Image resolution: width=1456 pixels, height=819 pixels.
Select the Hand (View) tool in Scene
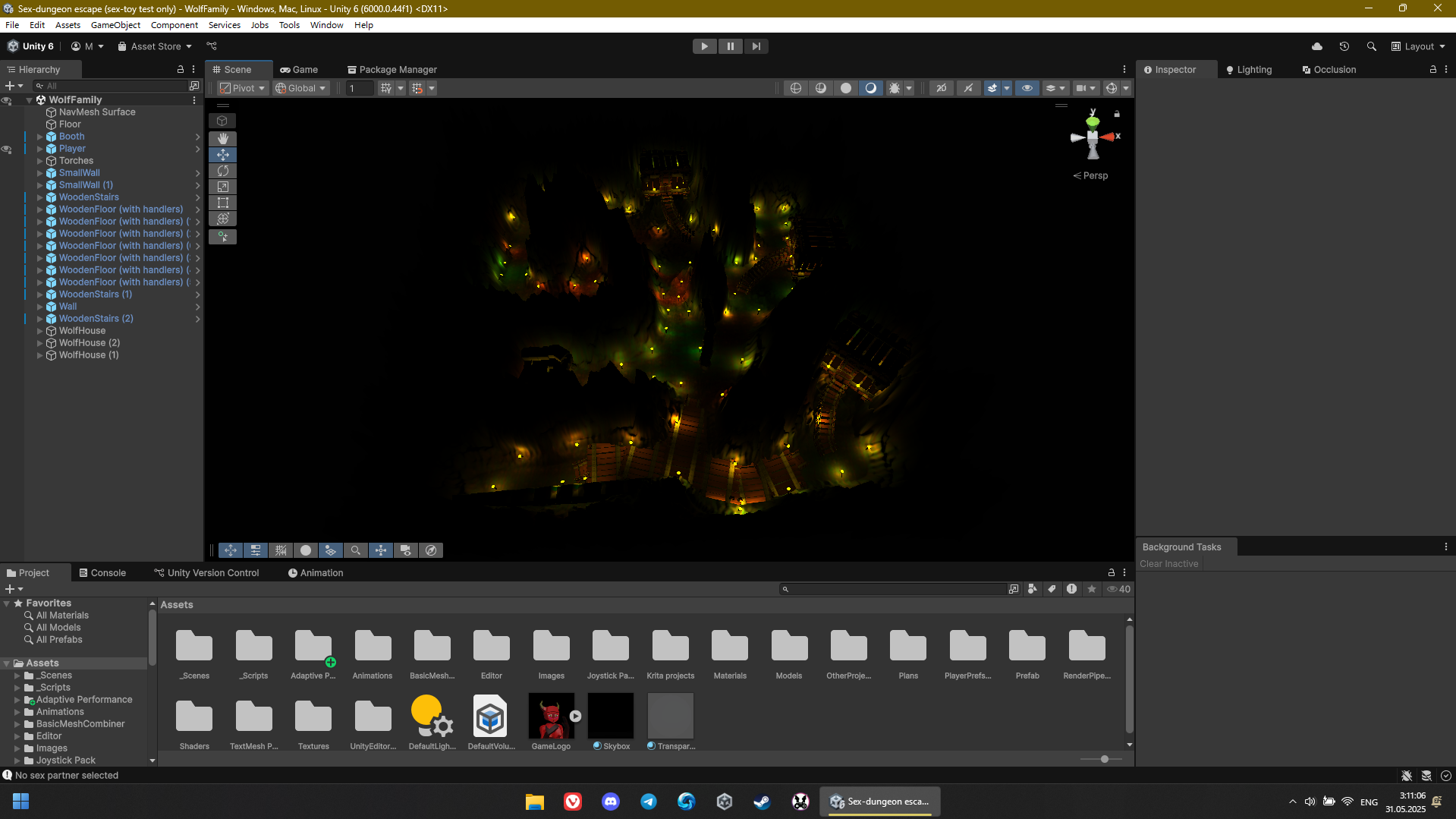tap(222, 138)
